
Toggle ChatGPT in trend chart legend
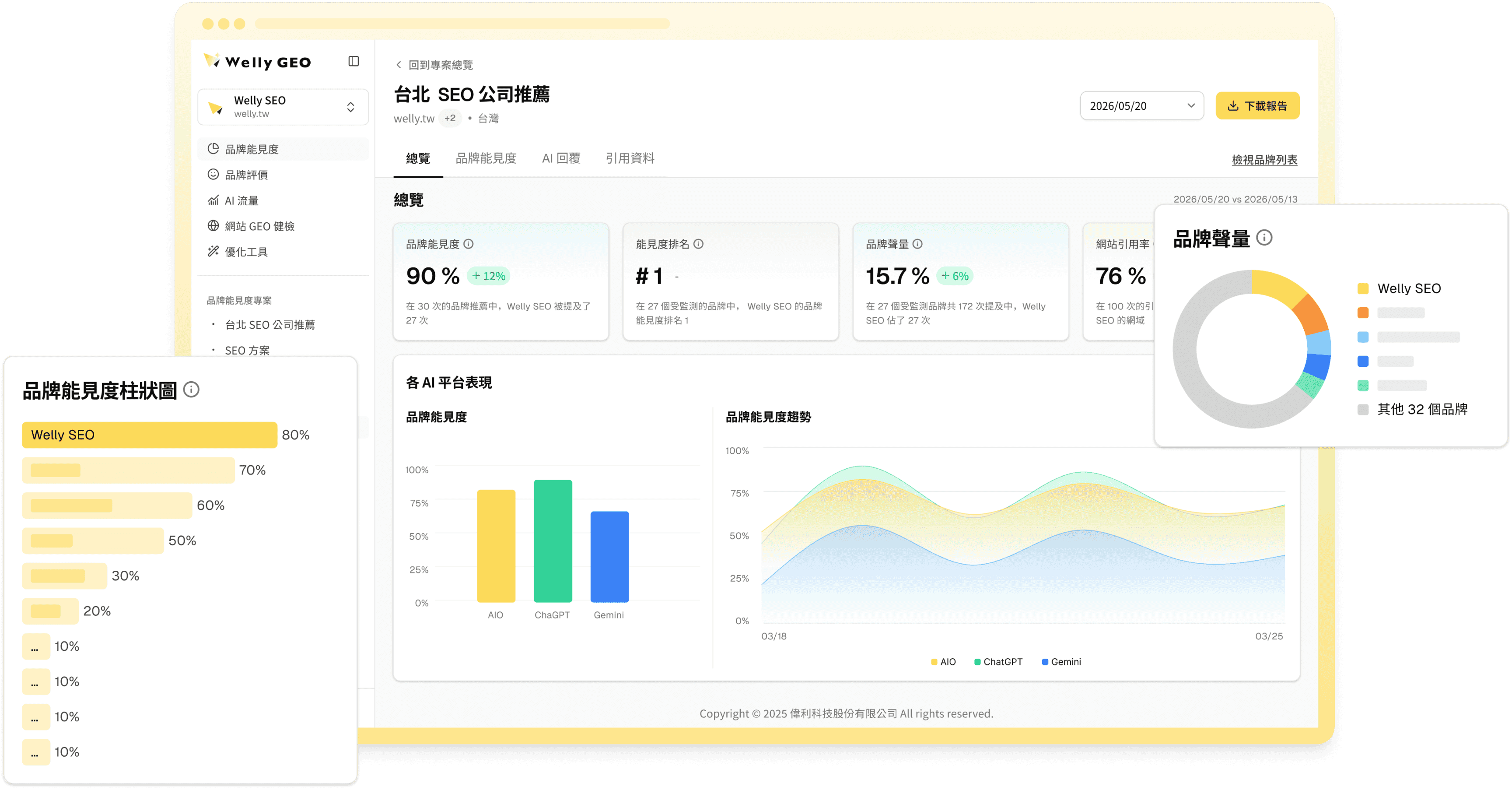[x=998, y=662]
